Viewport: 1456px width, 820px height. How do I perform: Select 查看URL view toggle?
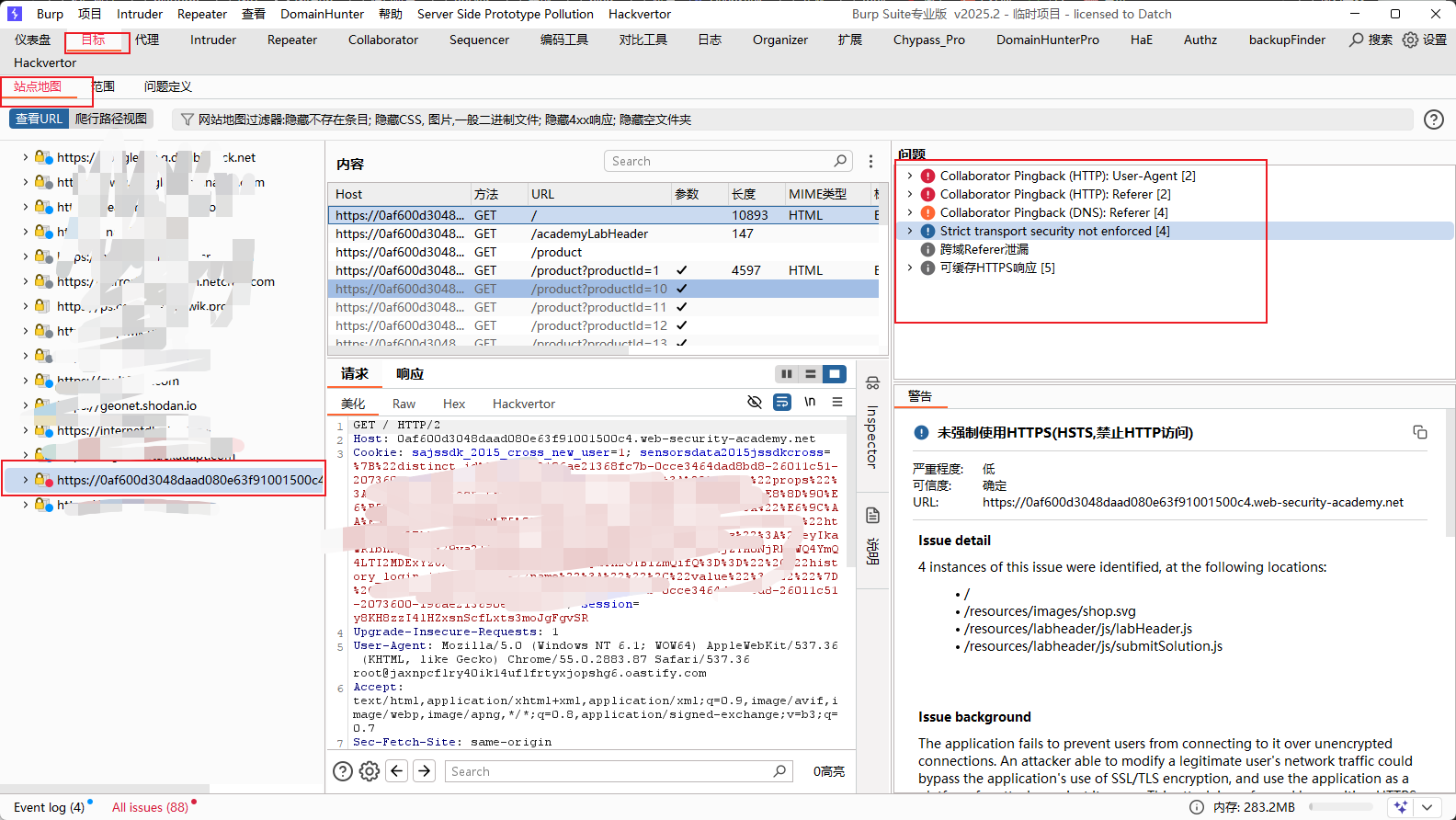40,119
